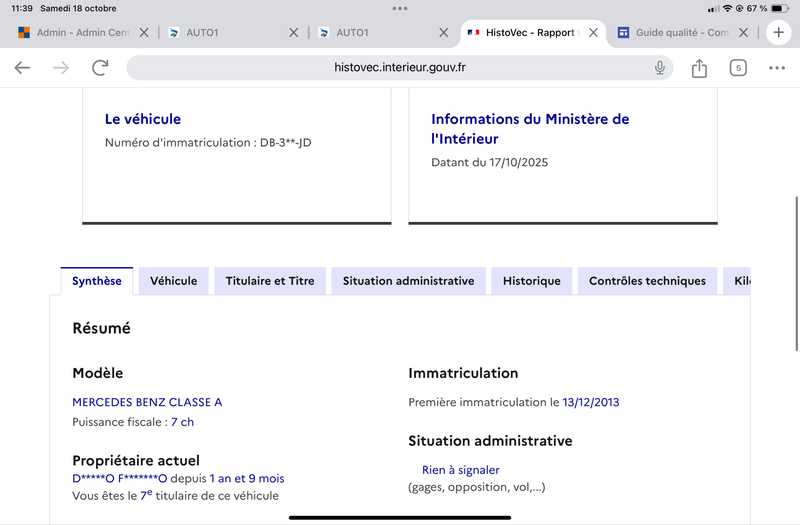Viewport: 800px width, 525px height.
Task: Tap the microphone icon in address bar
Action: 660,68
